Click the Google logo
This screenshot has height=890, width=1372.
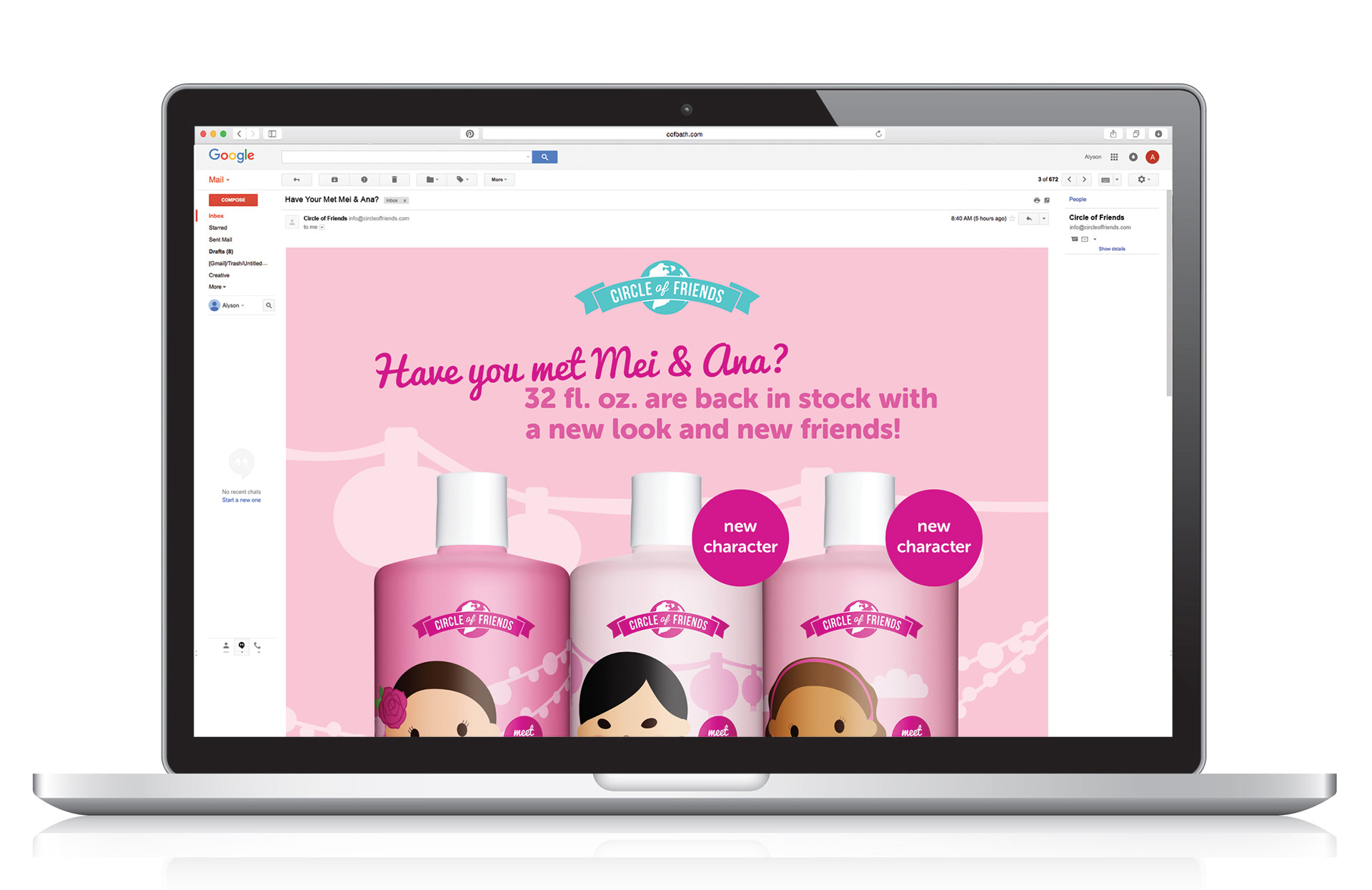coord(232,155)
